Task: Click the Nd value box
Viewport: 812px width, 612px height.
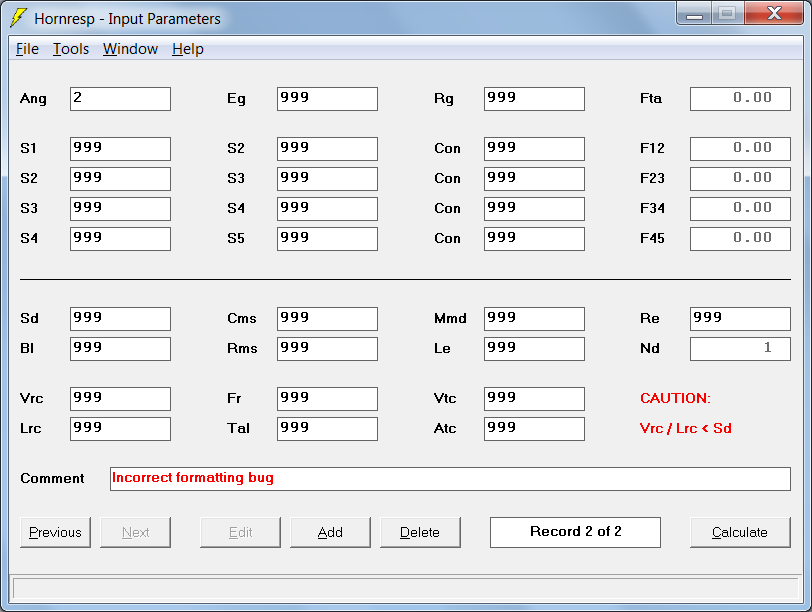Action: pos(741,349)
